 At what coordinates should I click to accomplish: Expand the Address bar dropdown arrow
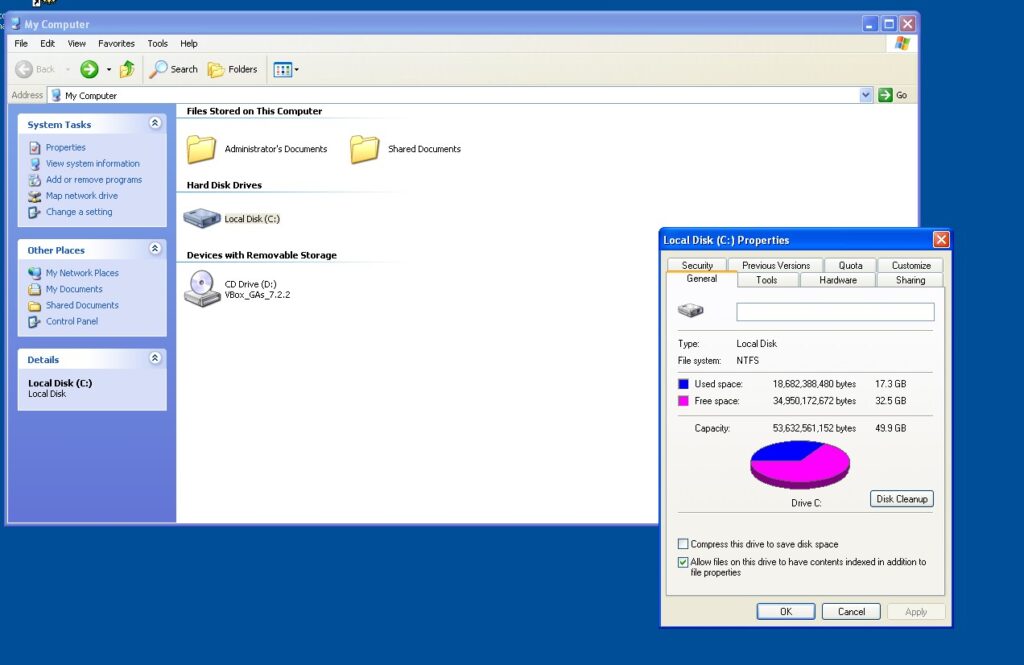[866, 95]
